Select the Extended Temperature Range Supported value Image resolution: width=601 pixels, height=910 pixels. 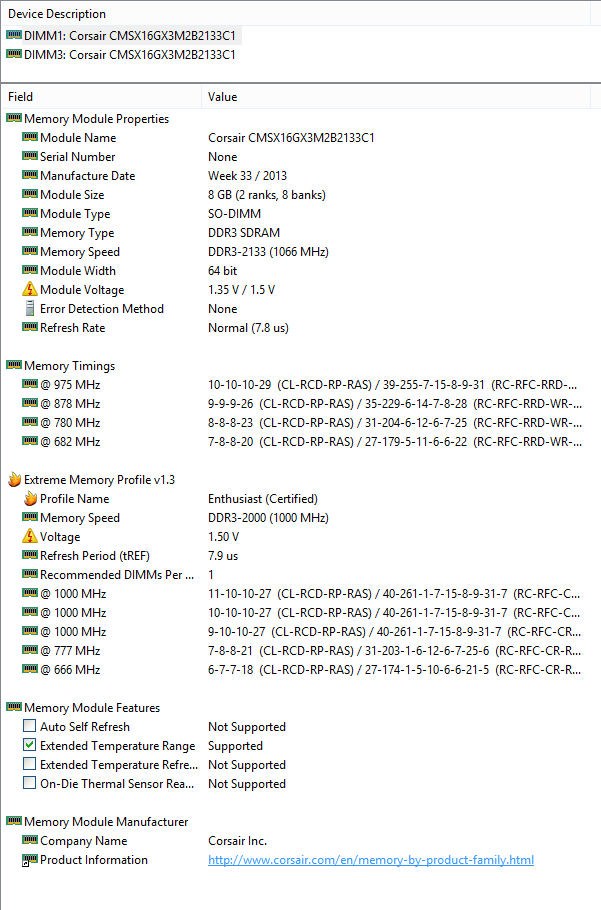tap(236, 746)
